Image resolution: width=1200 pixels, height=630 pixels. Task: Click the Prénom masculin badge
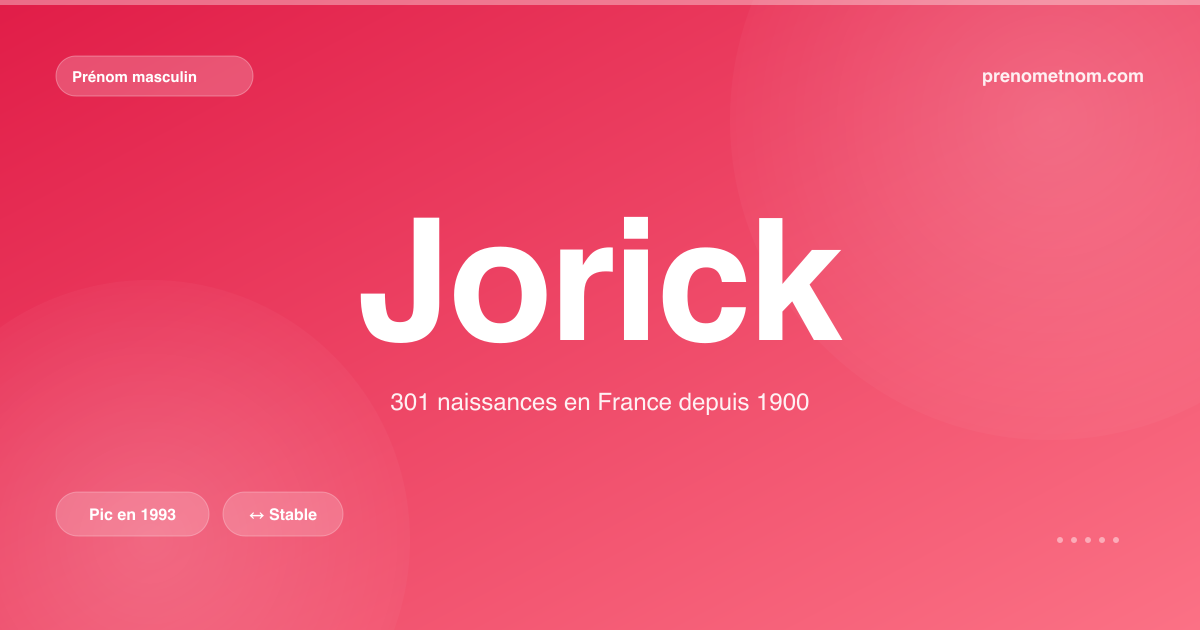point(154,76)
